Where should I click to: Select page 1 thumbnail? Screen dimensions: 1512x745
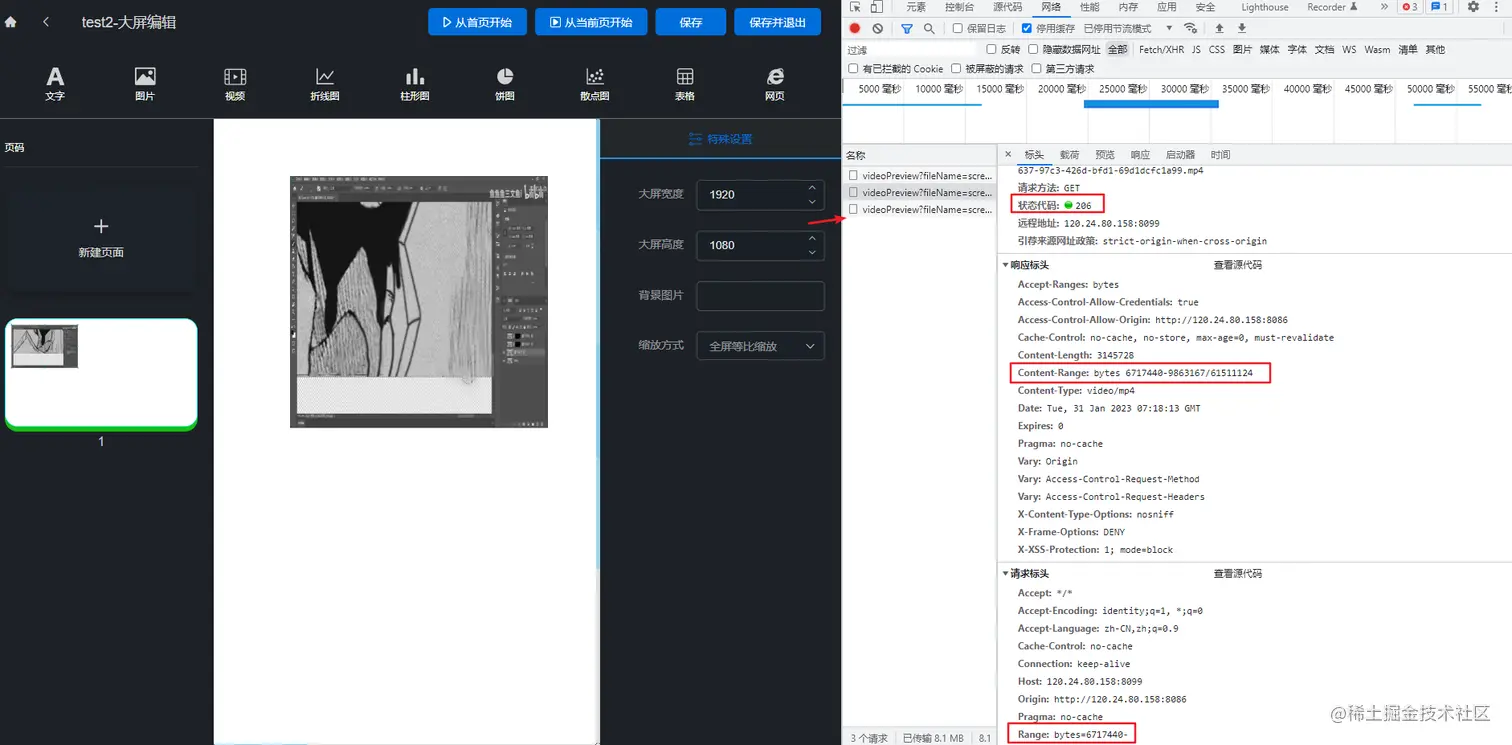101,373
